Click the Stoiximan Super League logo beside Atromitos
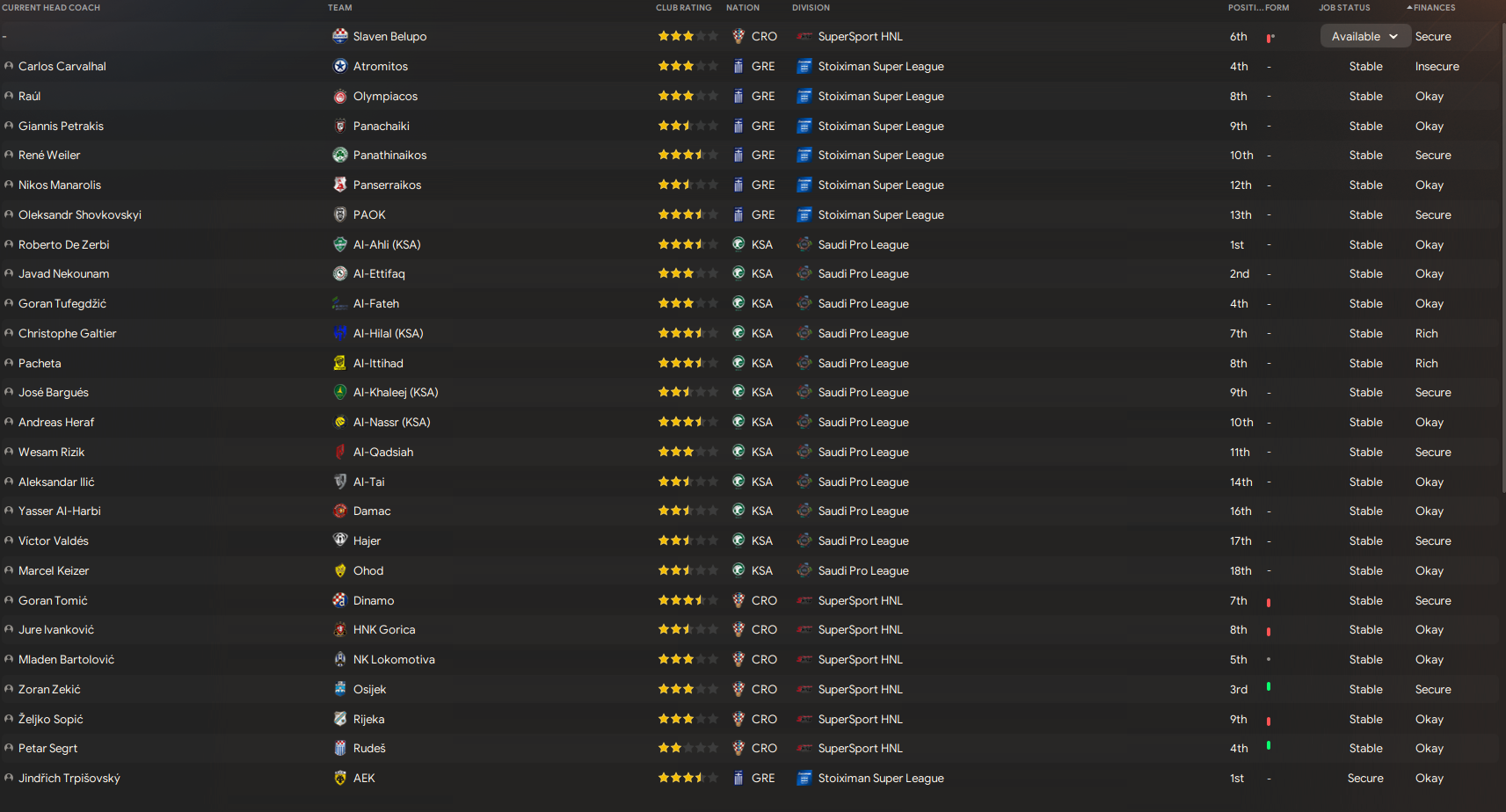The height and width of the screenshot is (812, 1506). [x=804, y=66]
